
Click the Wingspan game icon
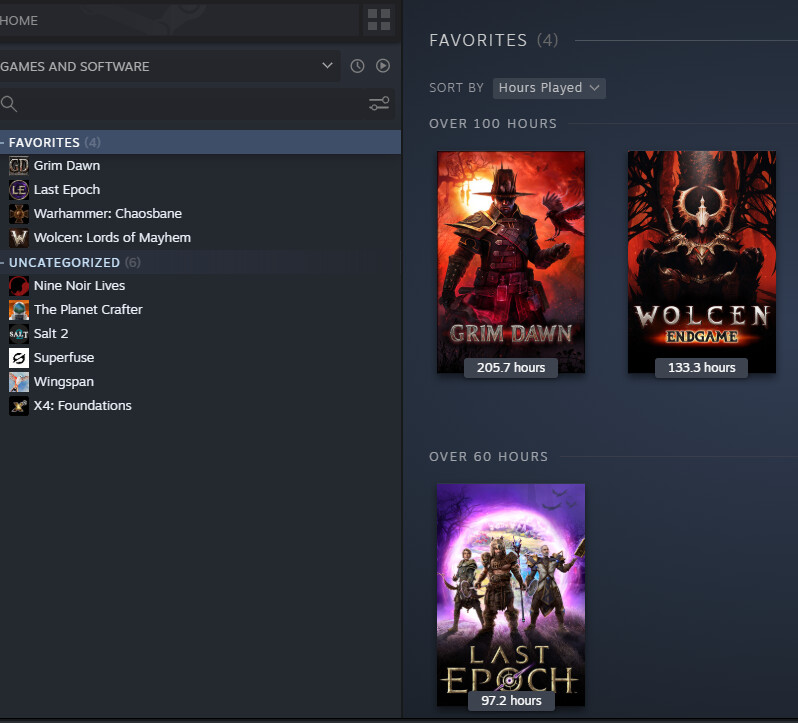point(19,382)
